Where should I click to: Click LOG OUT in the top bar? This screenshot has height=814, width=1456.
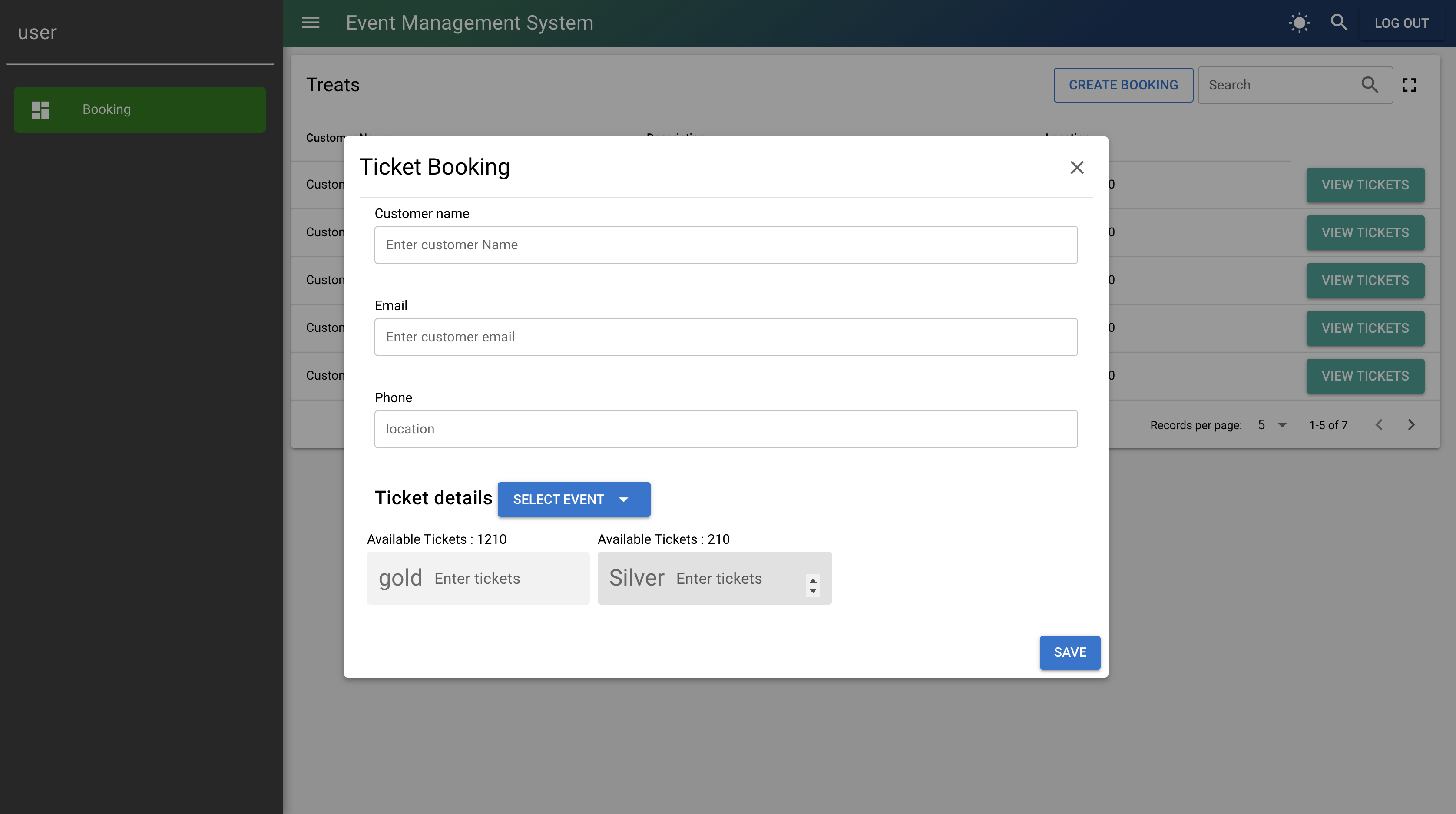(1402, 23)
